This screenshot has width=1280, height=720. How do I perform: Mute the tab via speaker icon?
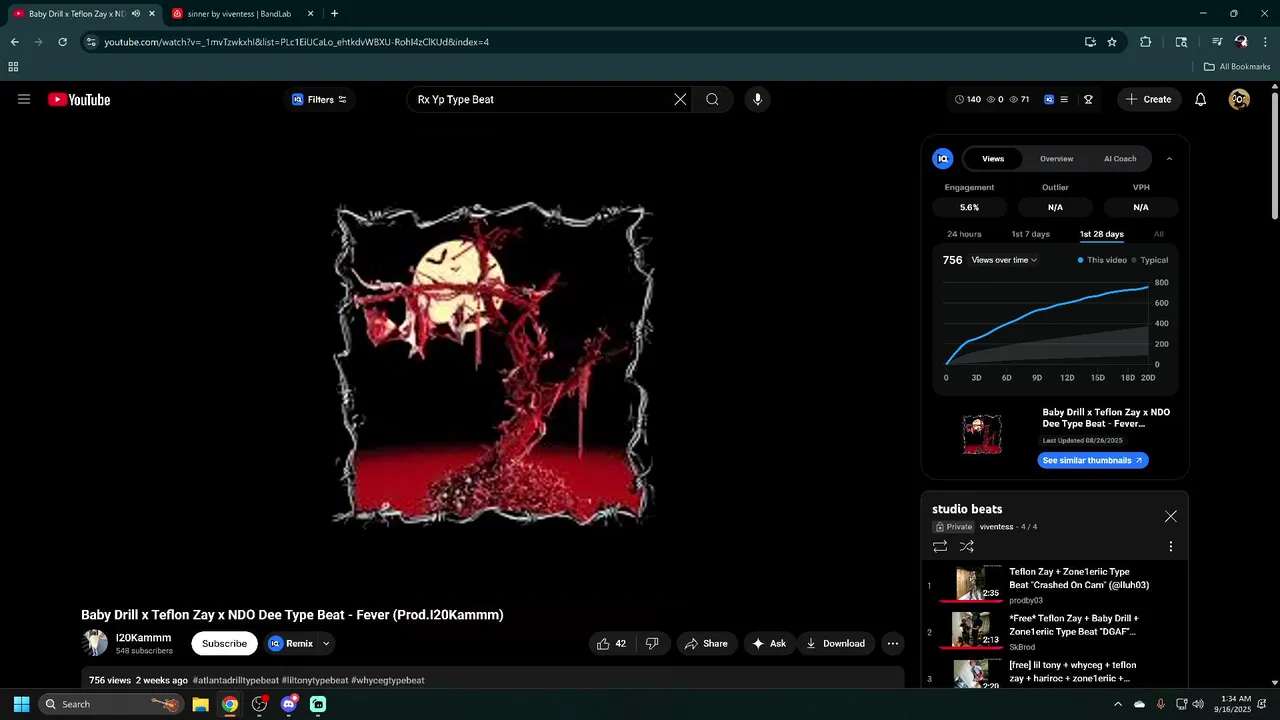(x=136, y=14)
